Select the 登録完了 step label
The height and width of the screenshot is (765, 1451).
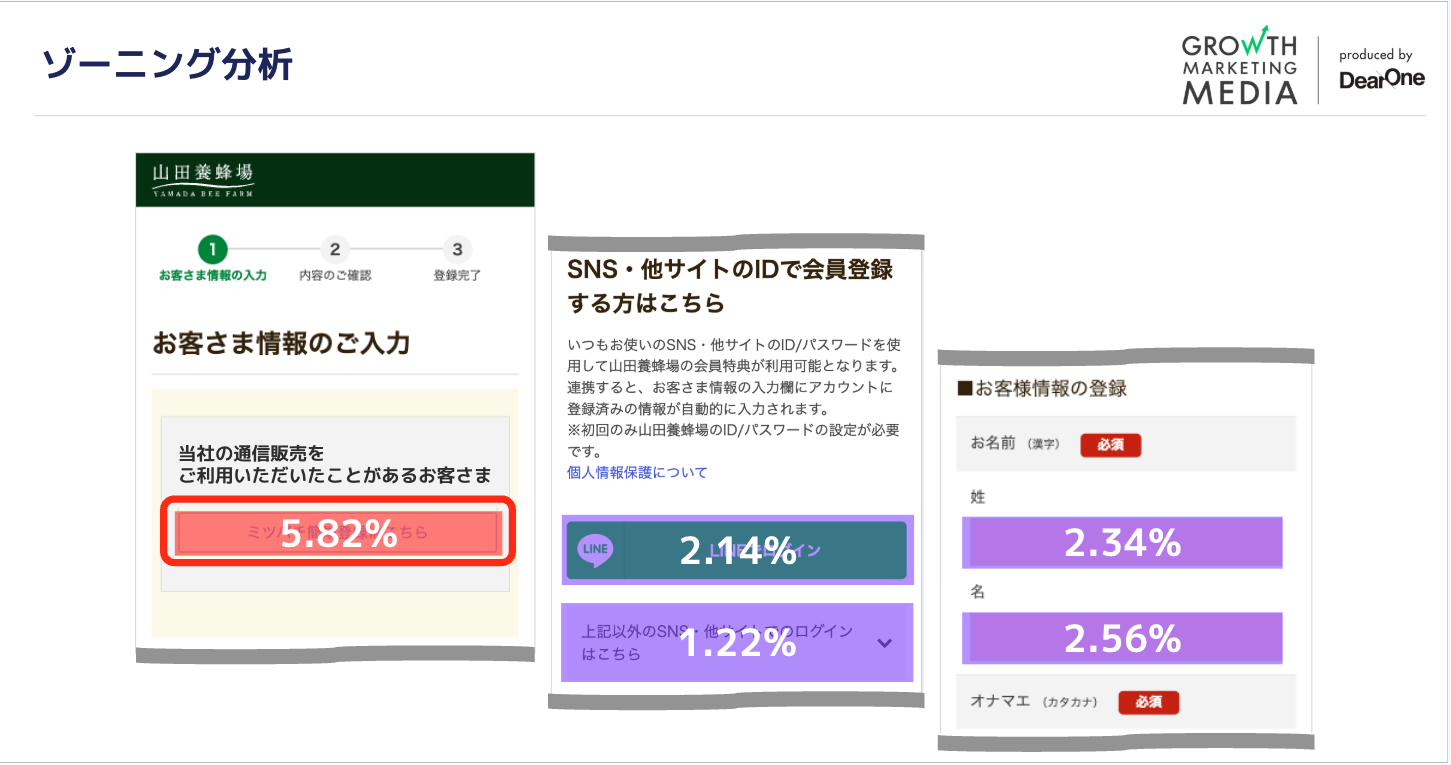point(456,271)
